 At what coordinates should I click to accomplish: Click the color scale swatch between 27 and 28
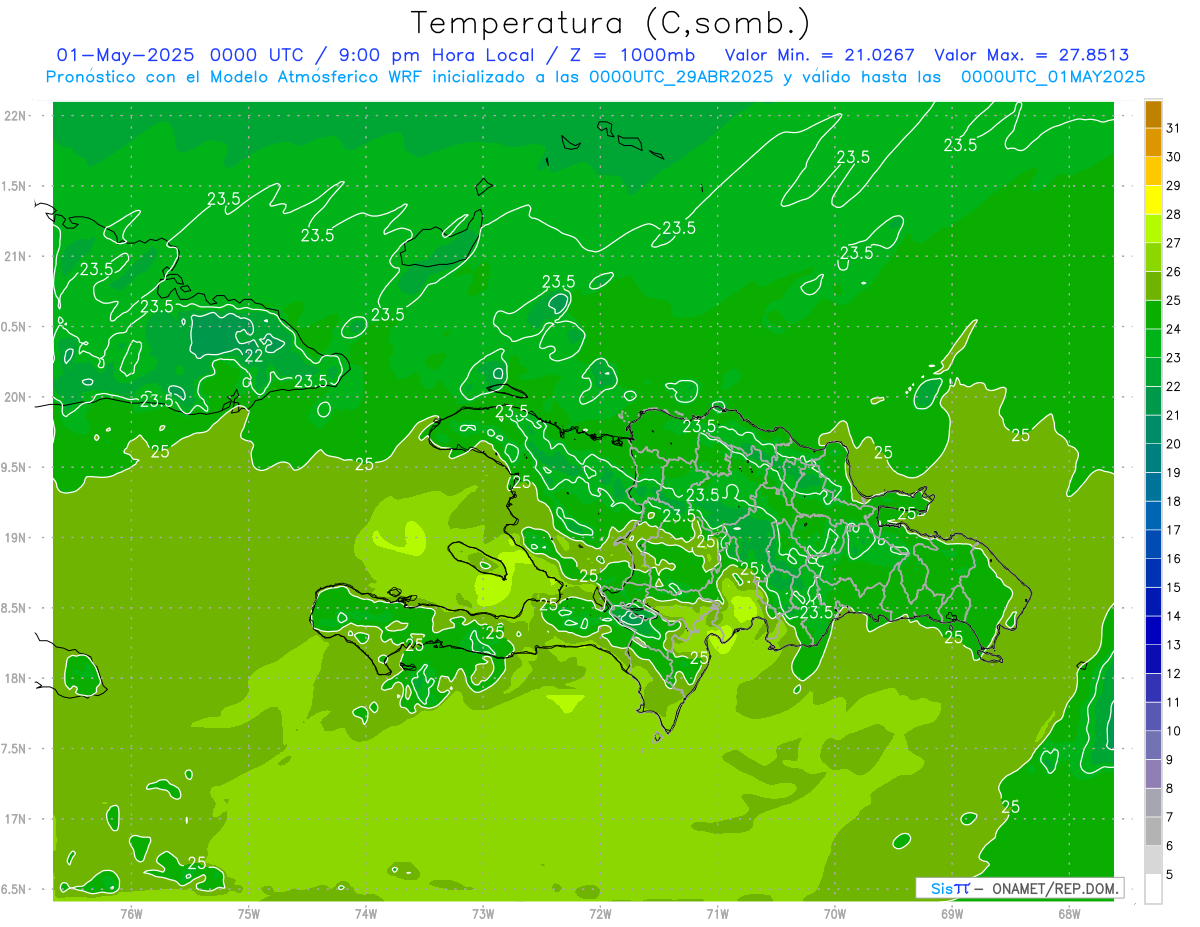(1153, 229)
